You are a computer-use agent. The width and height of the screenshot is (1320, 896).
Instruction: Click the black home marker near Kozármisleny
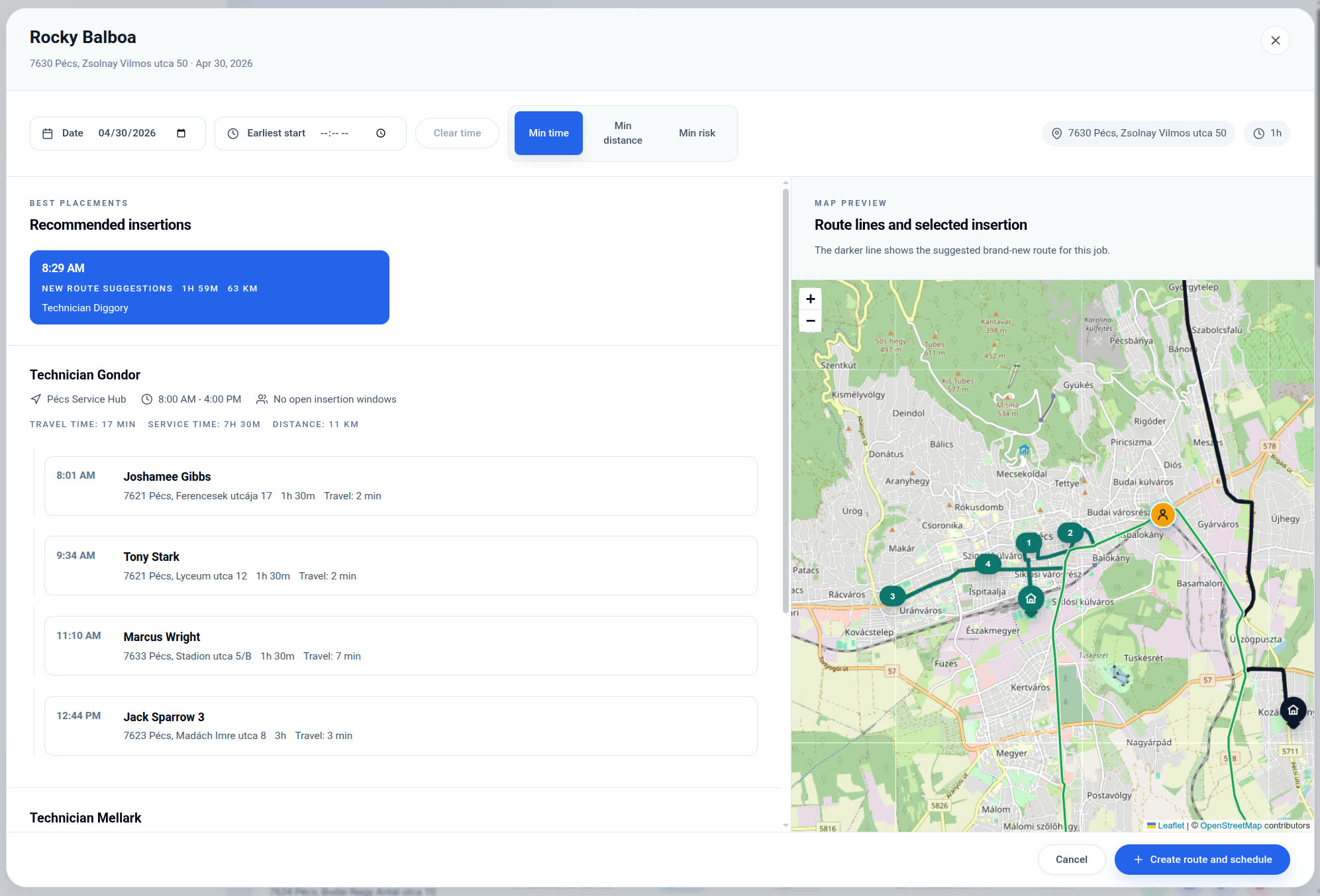[1293, 711]
